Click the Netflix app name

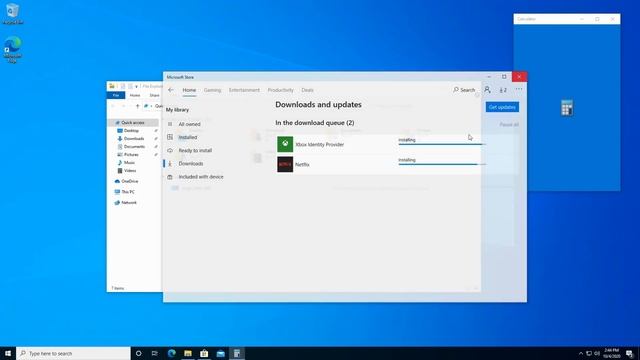point(302,164)
